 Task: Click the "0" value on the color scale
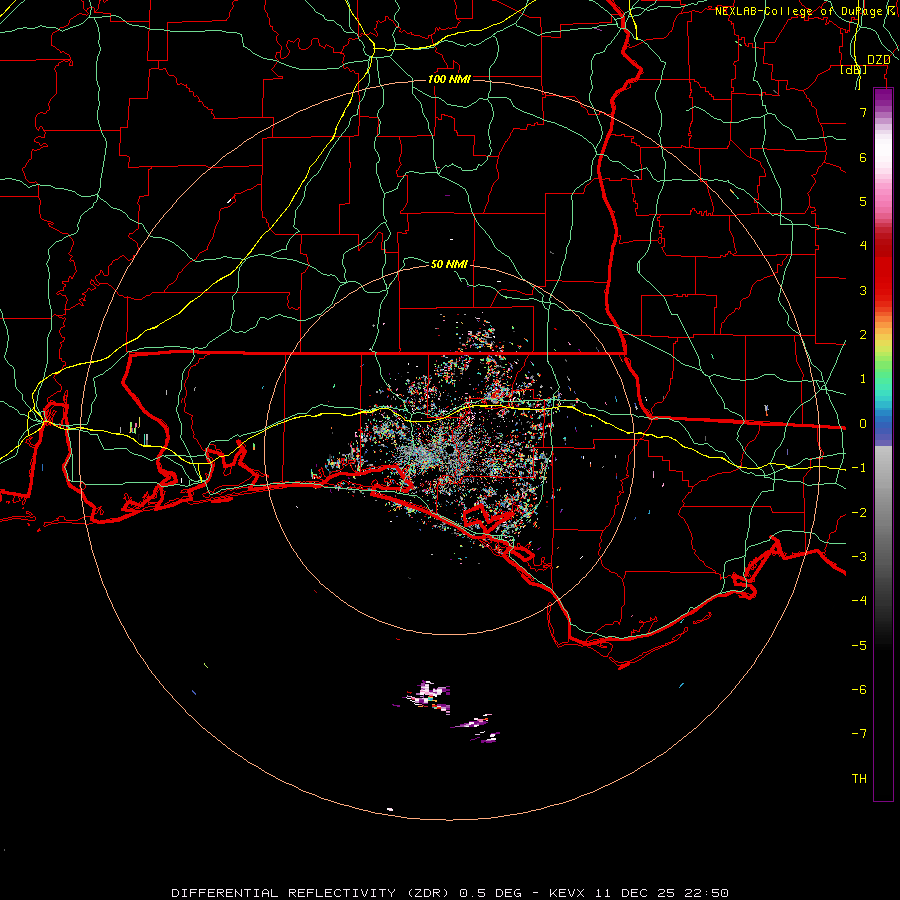(x=863, y=424)
